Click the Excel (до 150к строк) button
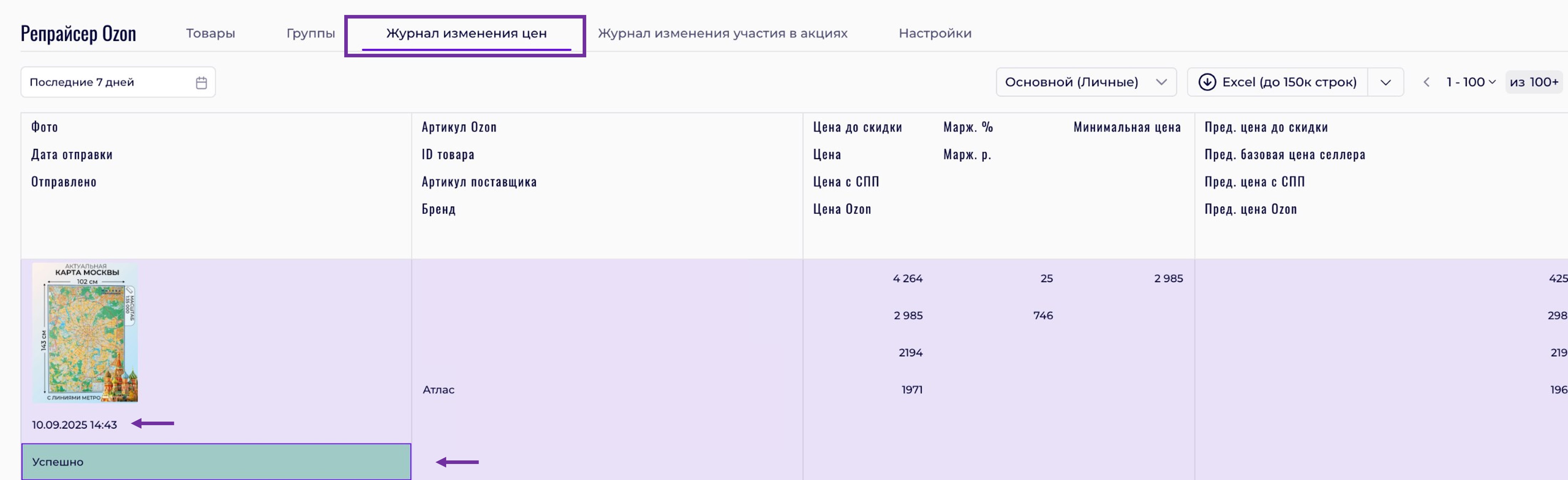The height and width of the screenshot is (480, 1568). [x=1289, y=82]
